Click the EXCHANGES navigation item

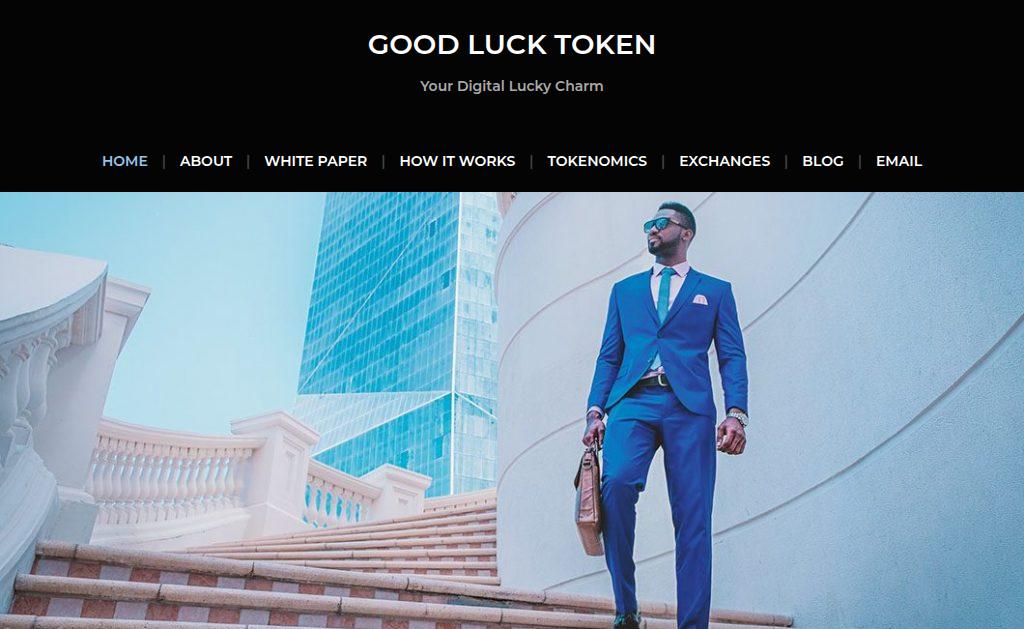click(x=724, y=161)
